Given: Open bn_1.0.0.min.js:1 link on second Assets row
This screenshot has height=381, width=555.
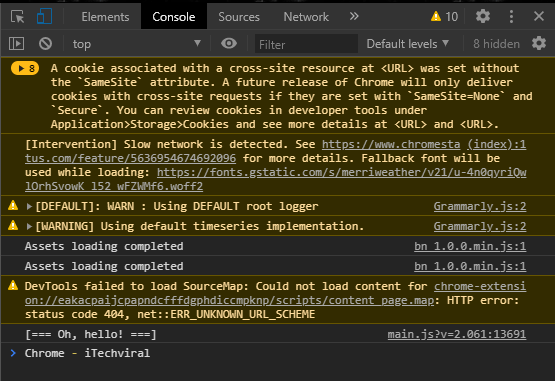Looking at the screenshot, I should pyautogui.click(x=470, y=266).
